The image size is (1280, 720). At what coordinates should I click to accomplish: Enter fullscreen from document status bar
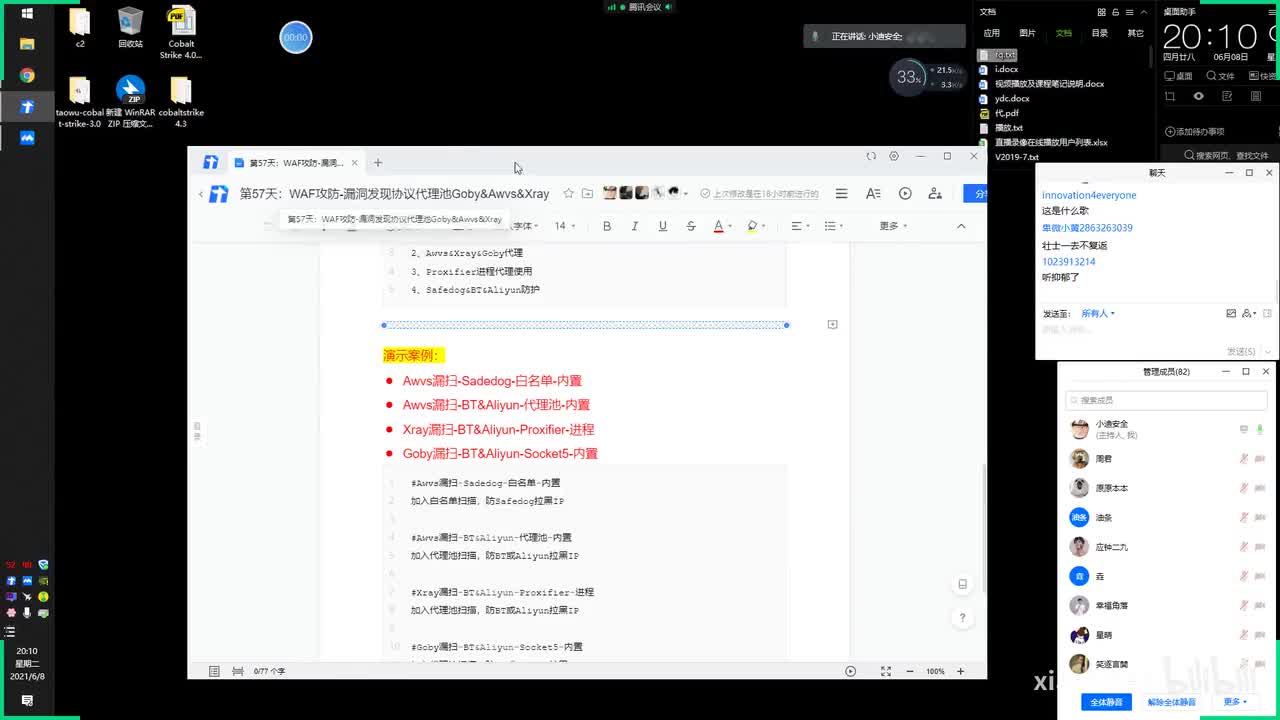(885, 671)
